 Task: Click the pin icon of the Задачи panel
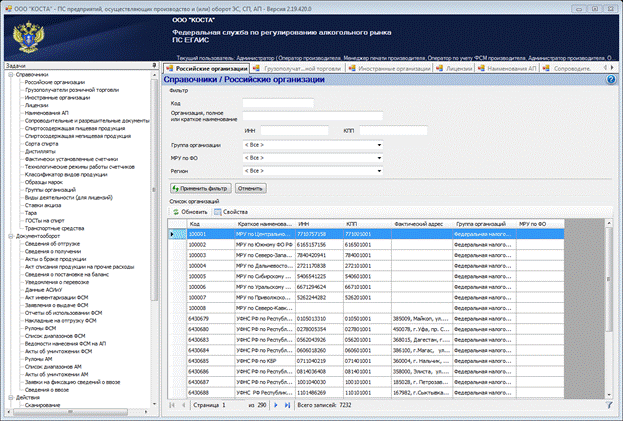click(154, 66)
